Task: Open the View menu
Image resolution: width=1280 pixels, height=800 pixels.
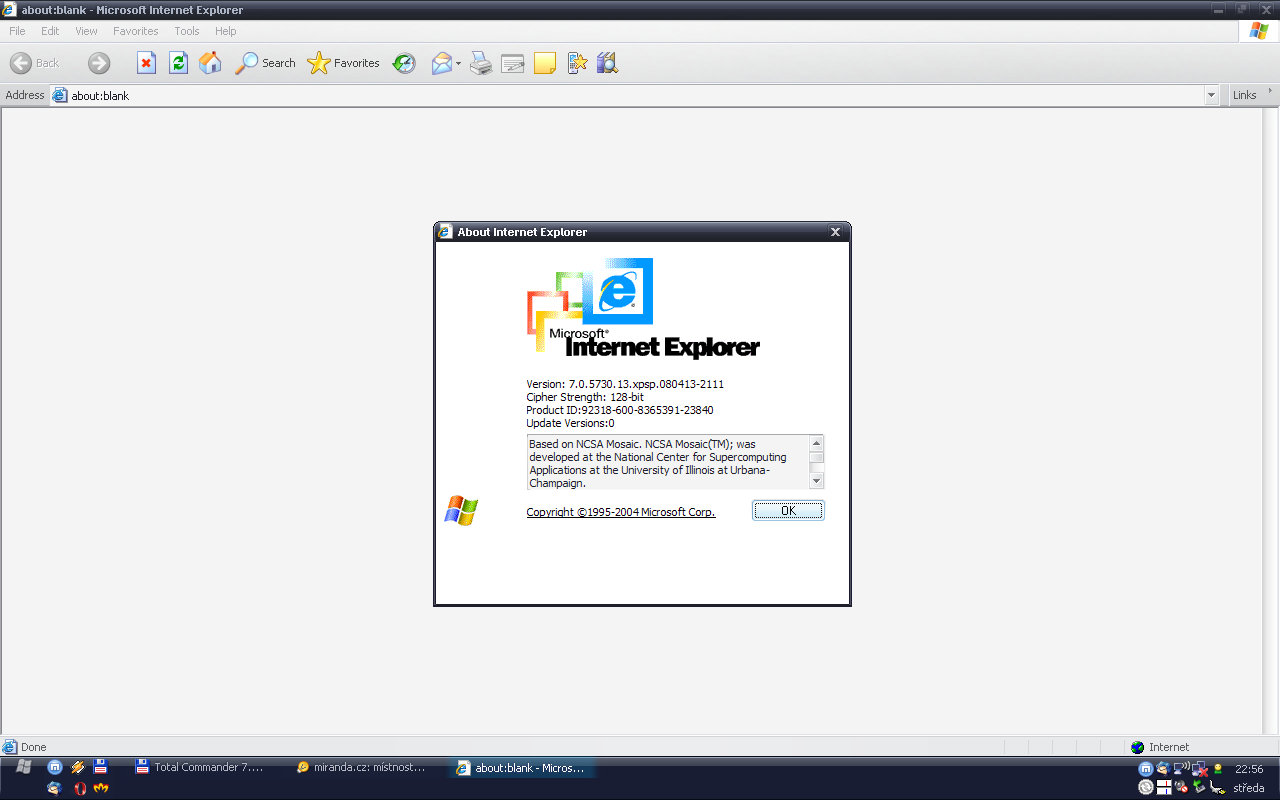Action: click(x=86, y=31)
